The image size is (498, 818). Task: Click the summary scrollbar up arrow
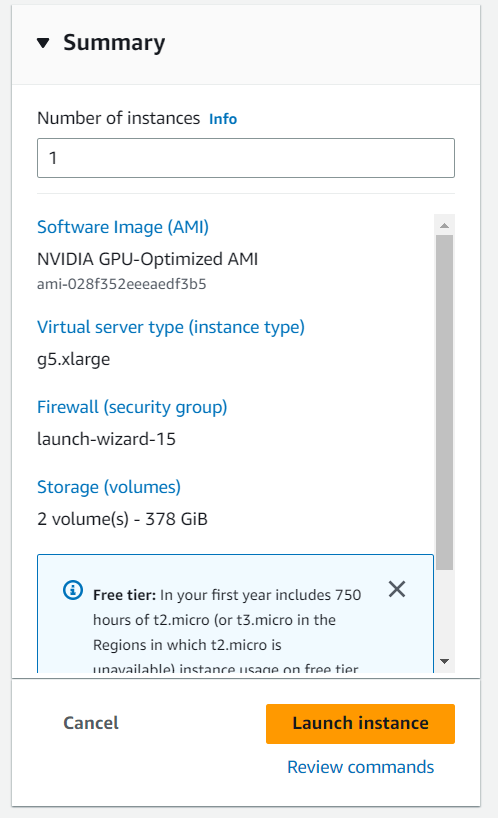[x=444, y=225]
